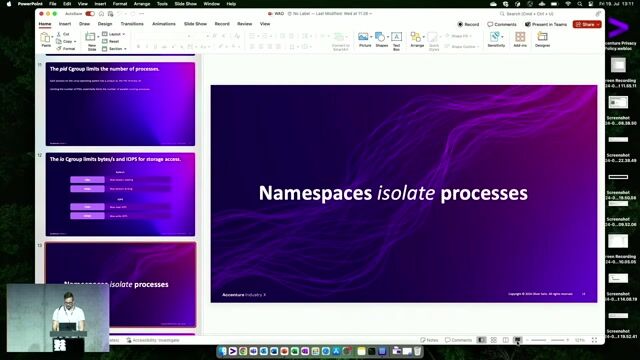Adjust the zoom slider
This screenshot has height=360, width=640.
click(547, 340)
